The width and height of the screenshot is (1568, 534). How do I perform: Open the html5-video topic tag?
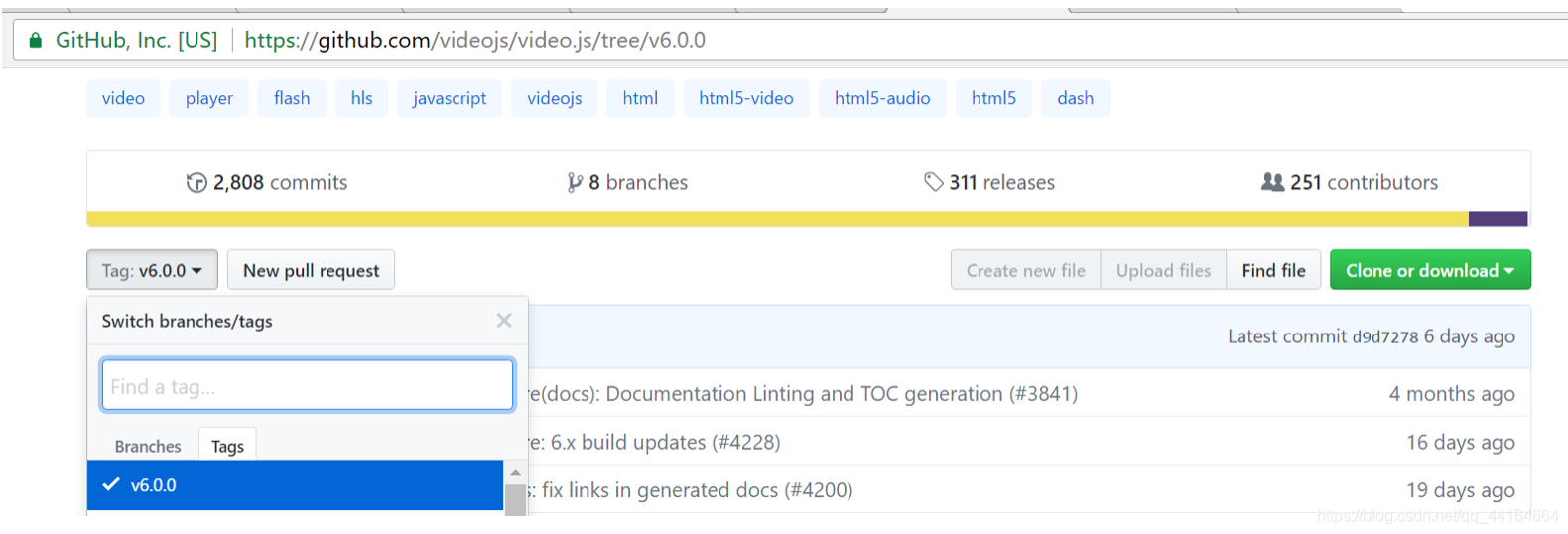point(745,98)
